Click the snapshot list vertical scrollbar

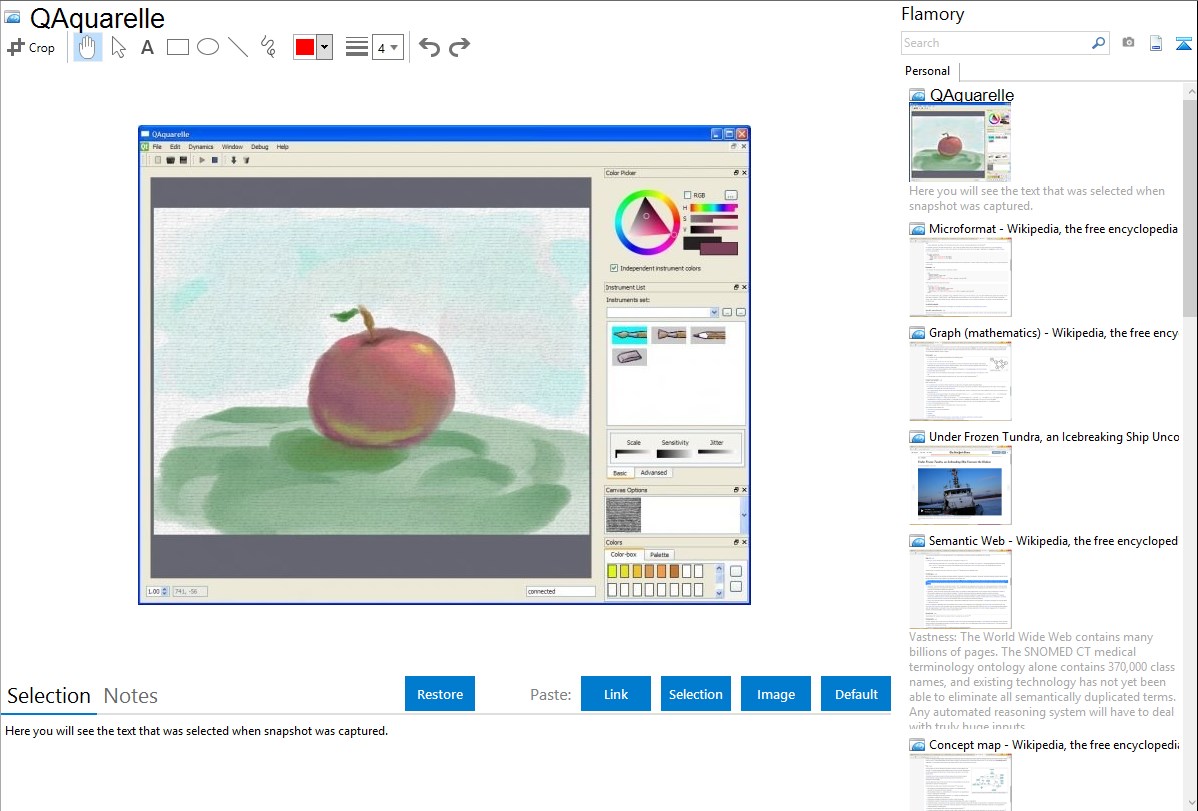pyautogui.click(x=1190, y=206)
